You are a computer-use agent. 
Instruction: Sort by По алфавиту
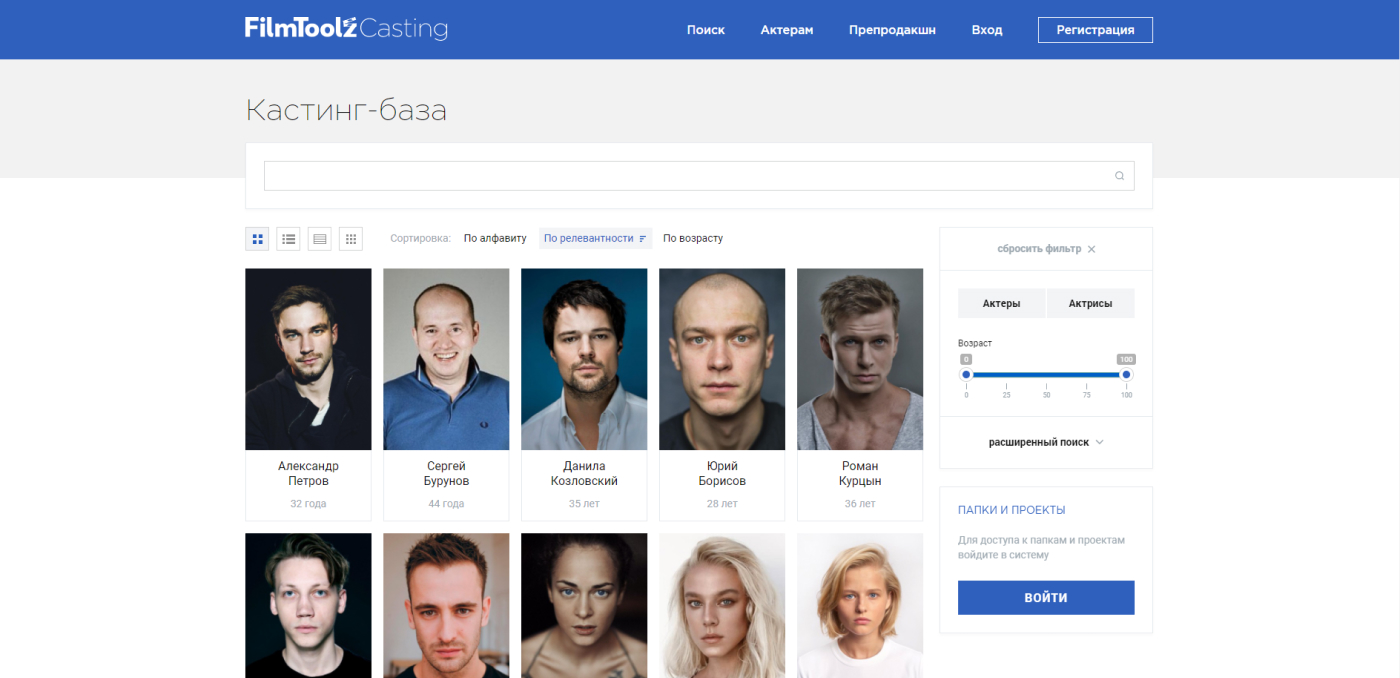pyautogui.click(x=495, y=239)
